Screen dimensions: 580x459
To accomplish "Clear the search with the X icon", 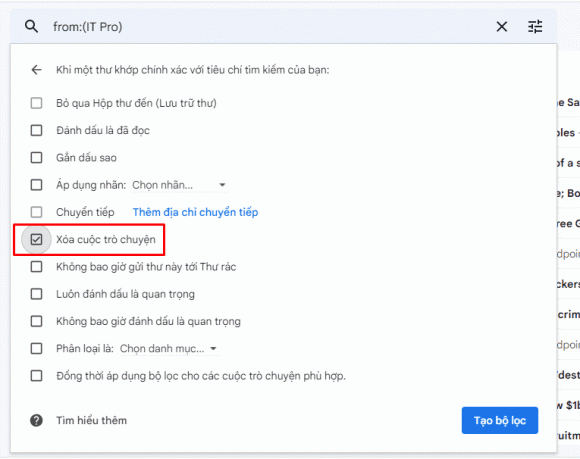I will pyautogui.click(x=502, y=27).
